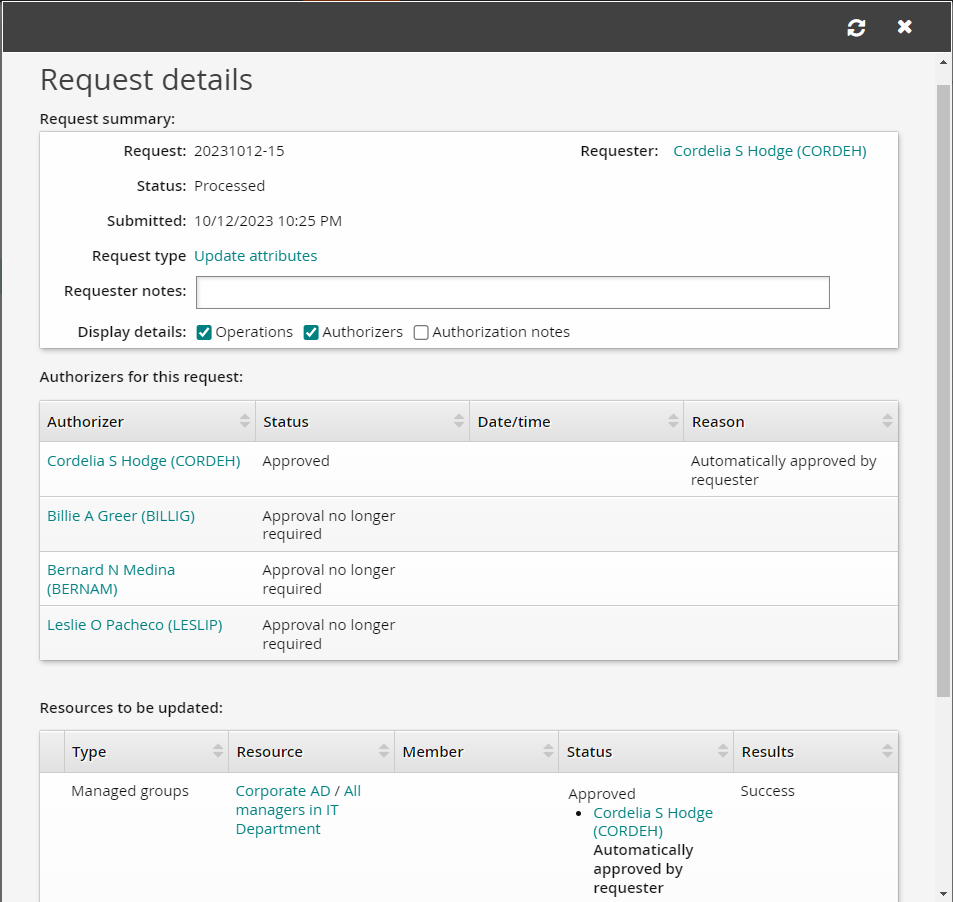Click the Requester notes text field
Image resolution: width=953 pixels, height=902 pixels.
(x=512, y=292)
